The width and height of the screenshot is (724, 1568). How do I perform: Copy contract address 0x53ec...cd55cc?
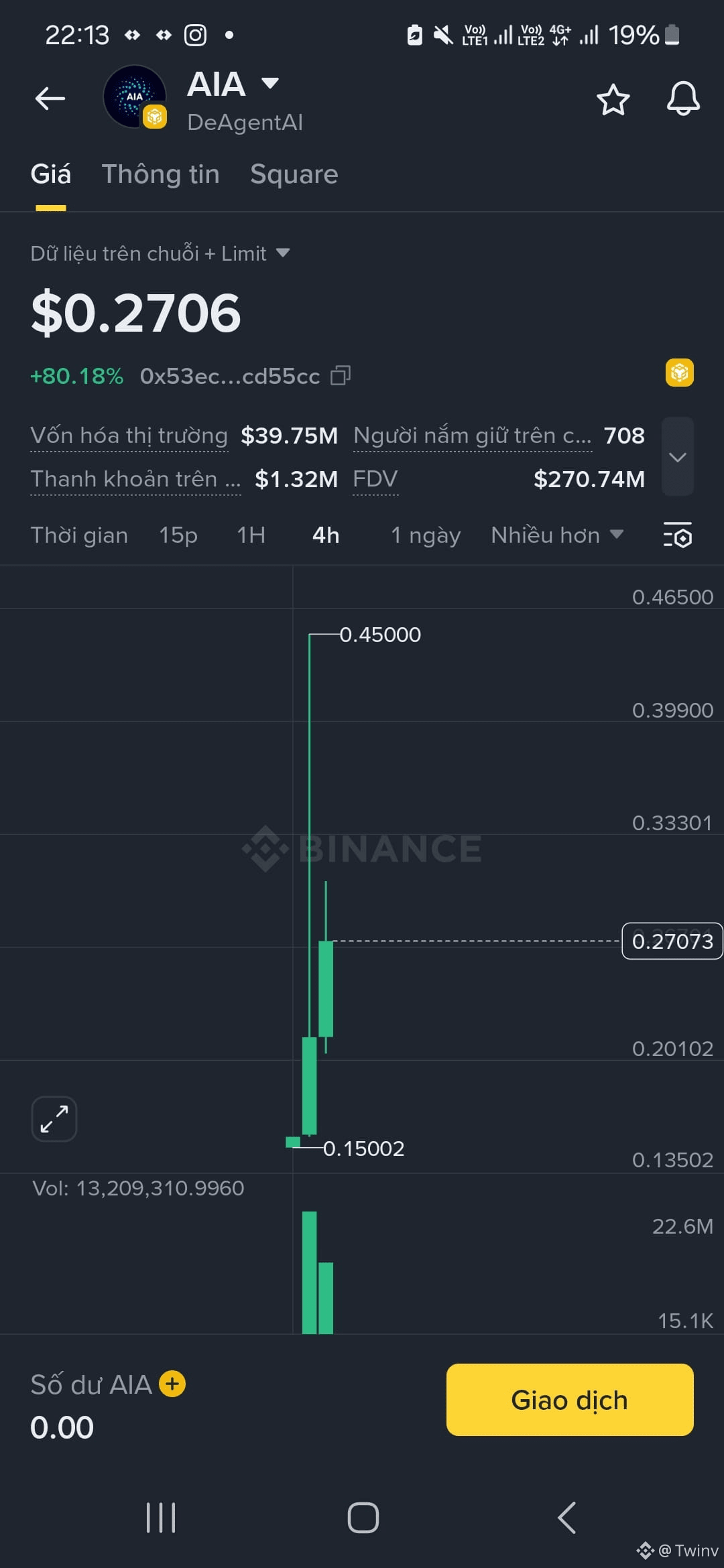tap(341, 376)
